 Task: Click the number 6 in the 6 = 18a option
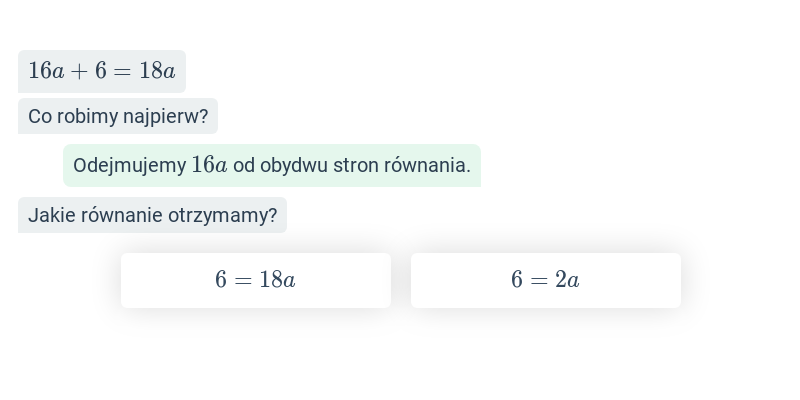pyautogui.click(x=220, y=280)
